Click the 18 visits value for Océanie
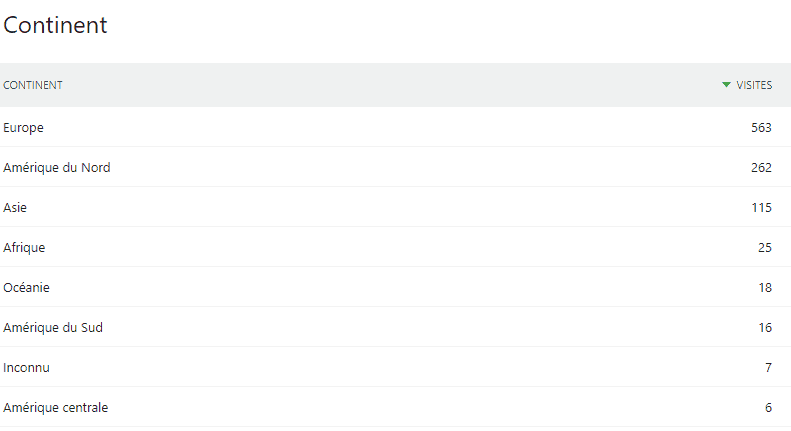This screenshot has width=791, height=431. (765, 288)
